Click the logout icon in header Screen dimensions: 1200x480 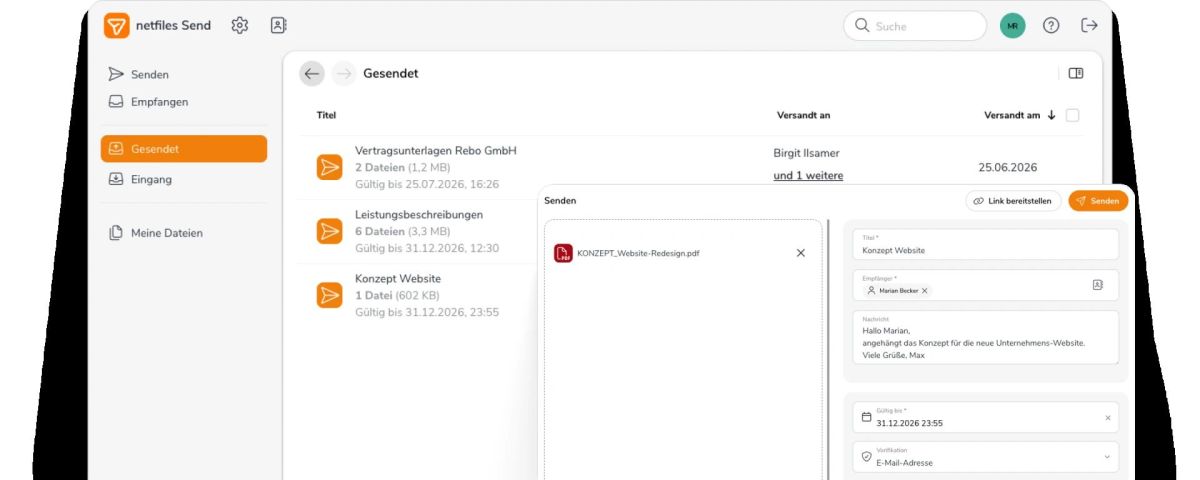[x=1089, y=26]
